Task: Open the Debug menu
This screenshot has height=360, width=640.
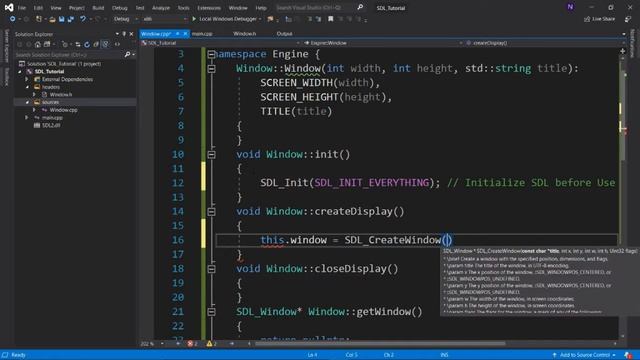Action: pyautogui.click(x=120, y=8)
